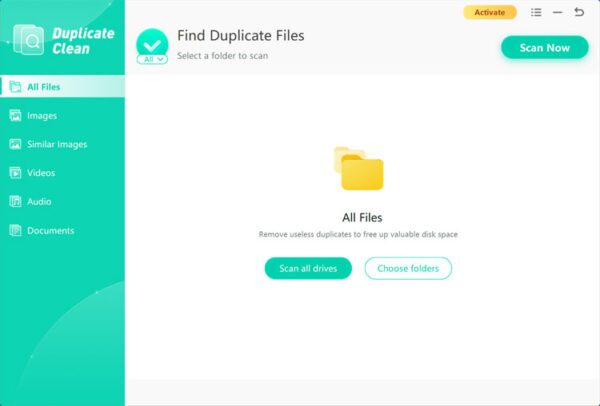
Task: Expand the All file-type dropdown
Action: [x=152, y=59]
